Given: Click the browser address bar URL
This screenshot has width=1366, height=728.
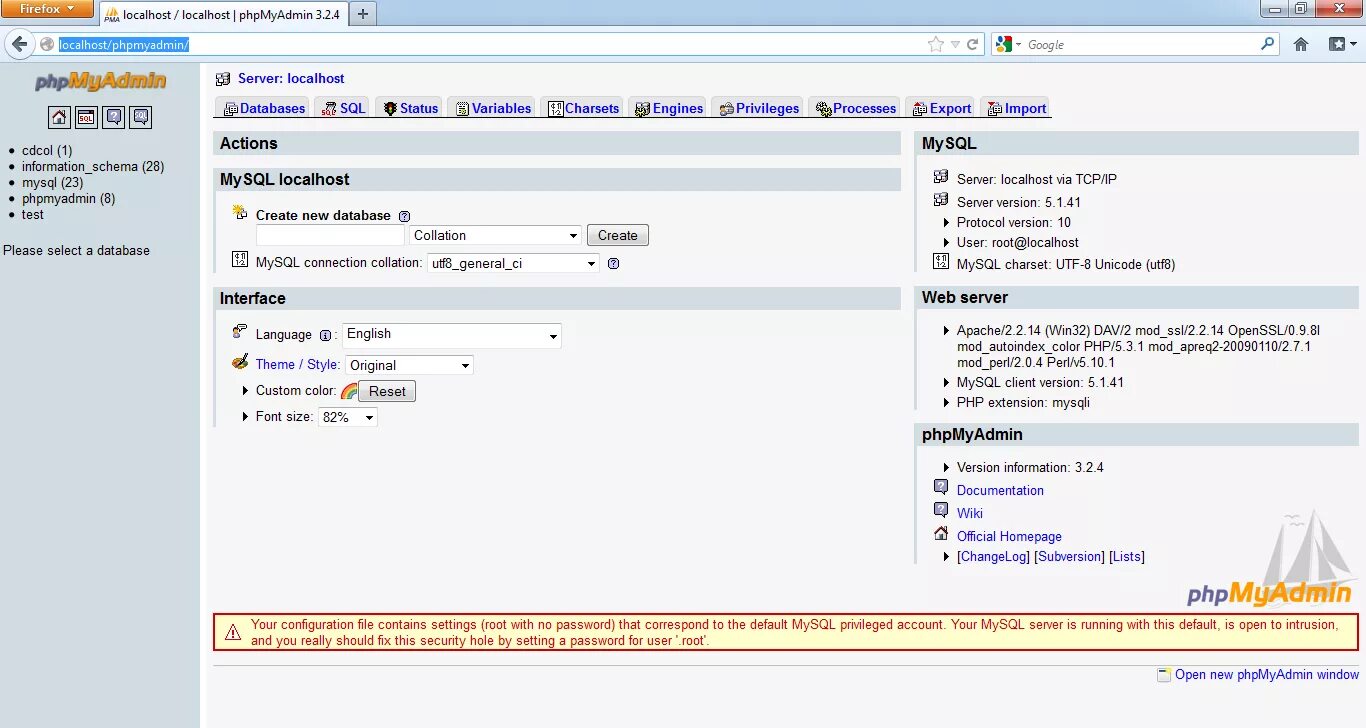Looking at the screenshot, I should pyautogui.click(x=124, y=44).
